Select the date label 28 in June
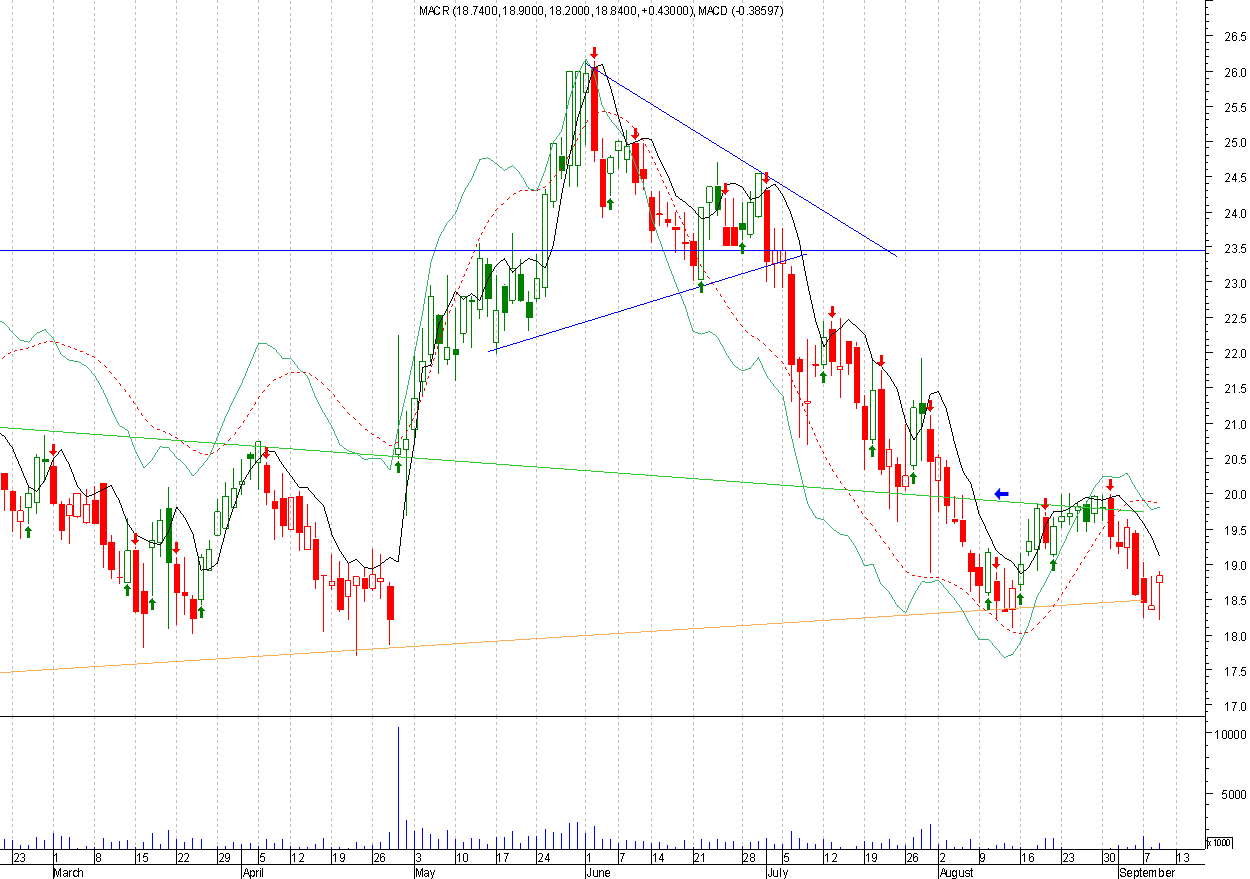 [x=748, y=858]
